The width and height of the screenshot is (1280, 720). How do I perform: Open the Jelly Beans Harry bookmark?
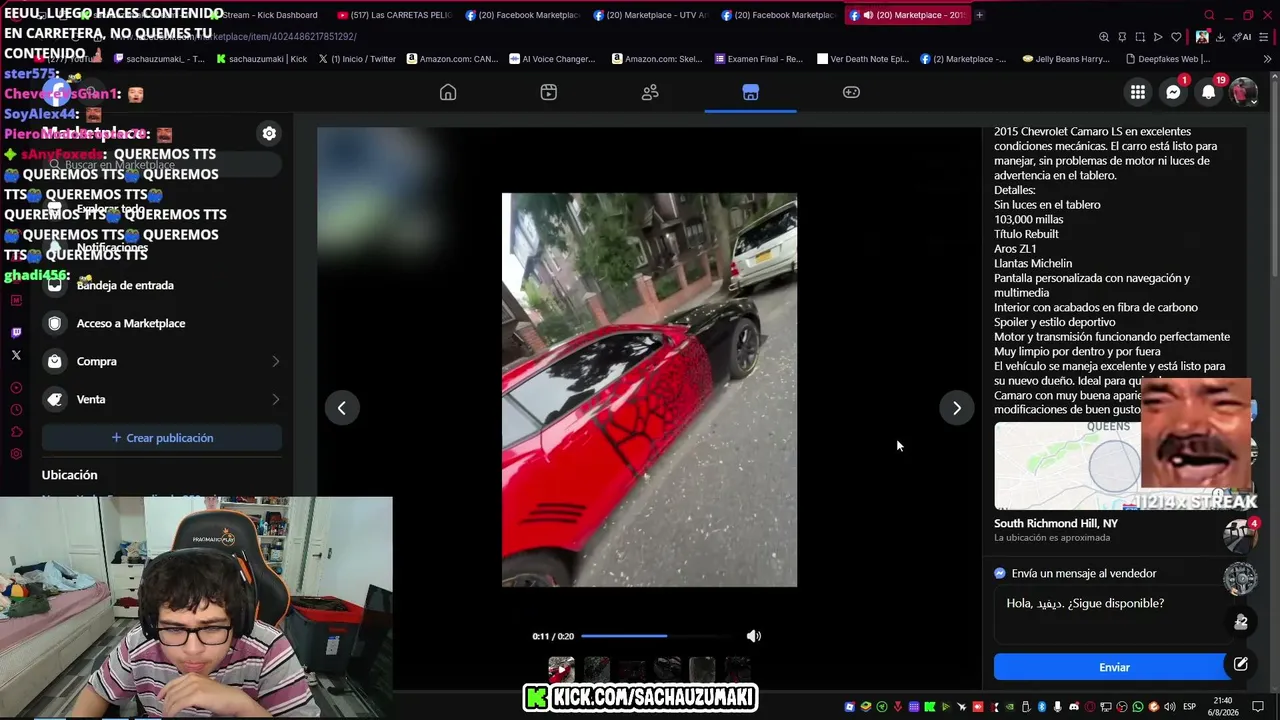1066,59
